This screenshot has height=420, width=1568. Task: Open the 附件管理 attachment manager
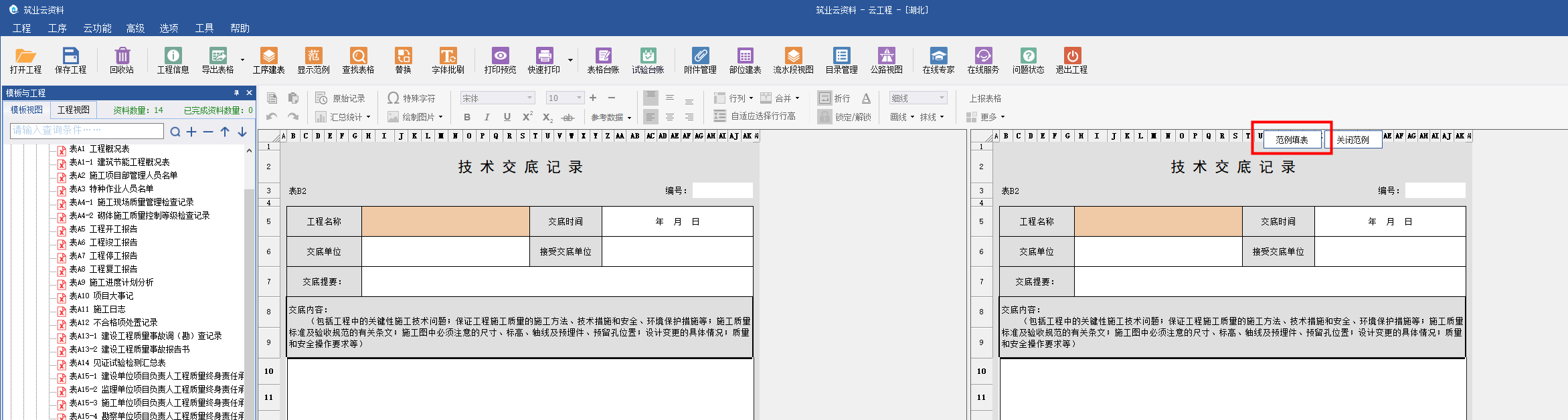click(x=700, y=60)
